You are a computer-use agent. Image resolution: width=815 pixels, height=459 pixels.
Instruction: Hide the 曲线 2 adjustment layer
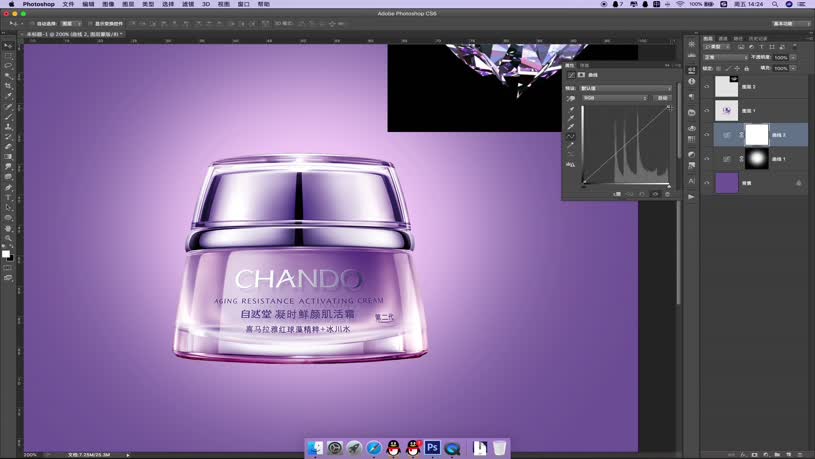[706, 135]
